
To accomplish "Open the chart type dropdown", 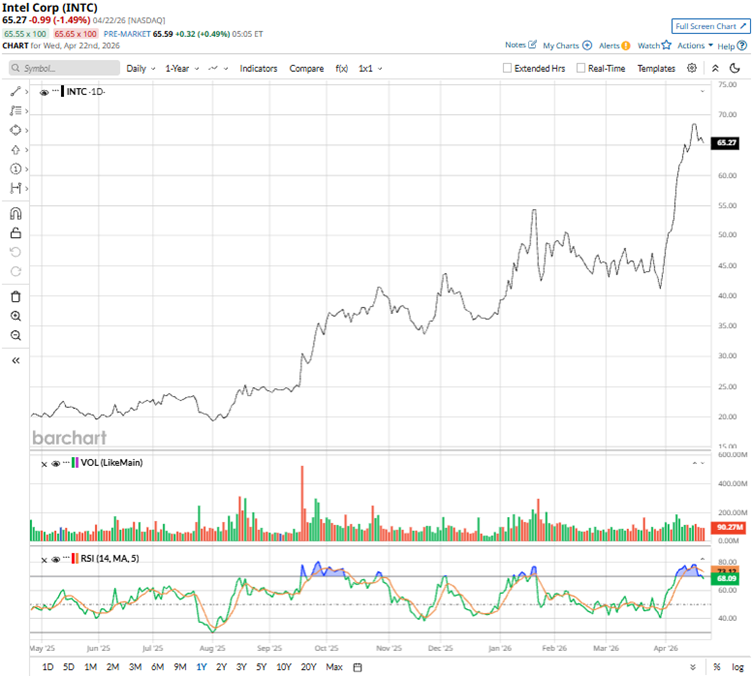I will pos(218,69).
